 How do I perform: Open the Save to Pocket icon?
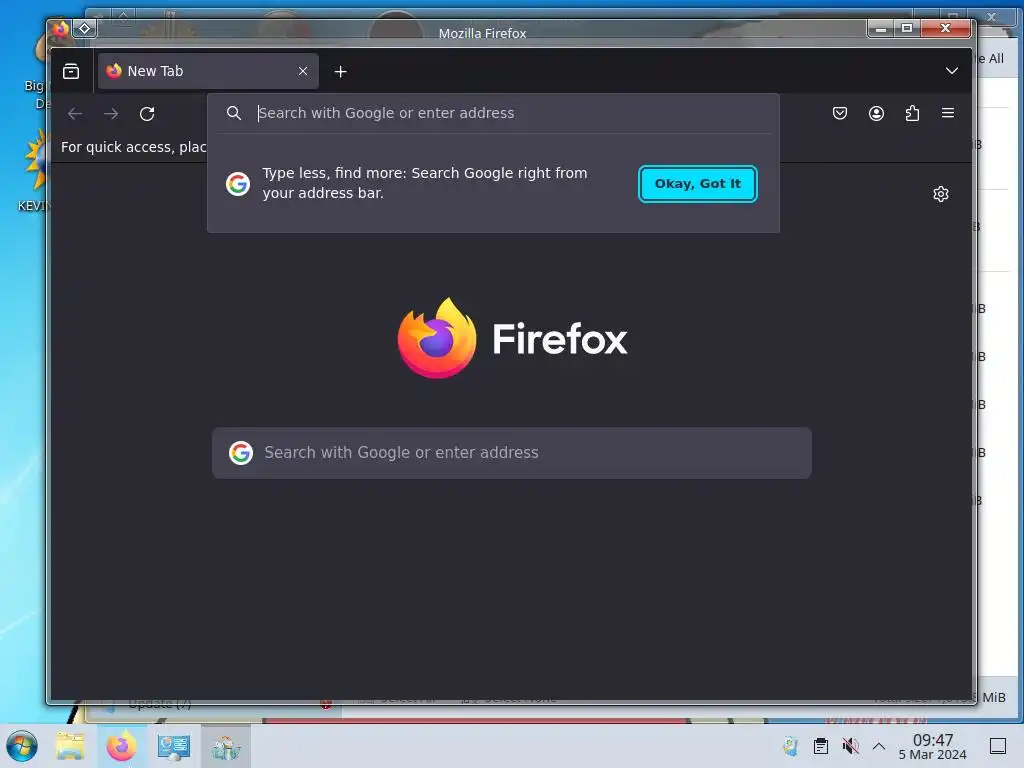tap(840, 113)
